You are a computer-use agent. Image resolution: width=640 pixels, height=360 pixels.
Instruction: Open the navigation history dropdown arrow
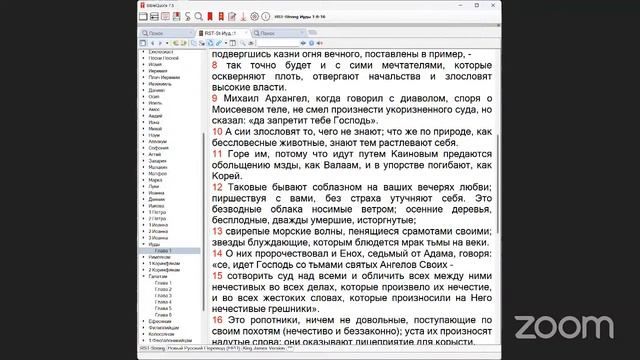167,43
